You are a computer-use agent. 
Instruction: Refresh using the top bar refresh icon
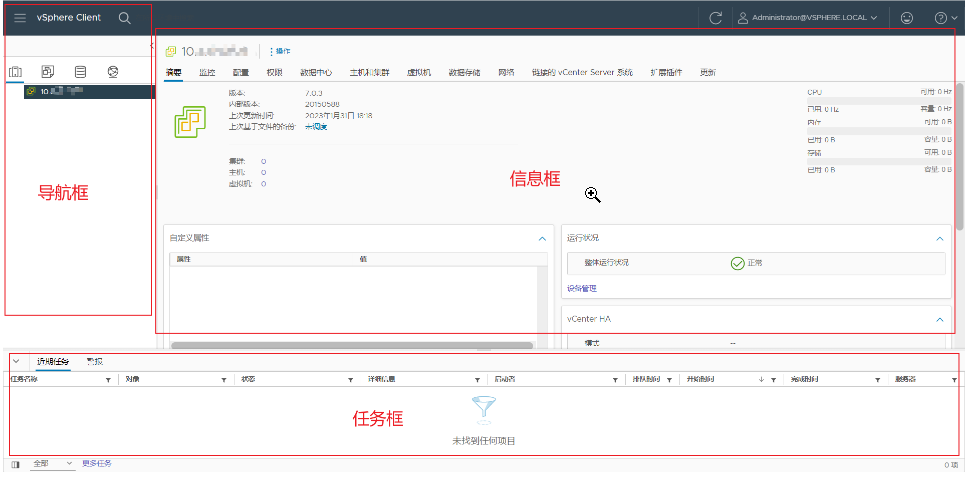point(716,18)
